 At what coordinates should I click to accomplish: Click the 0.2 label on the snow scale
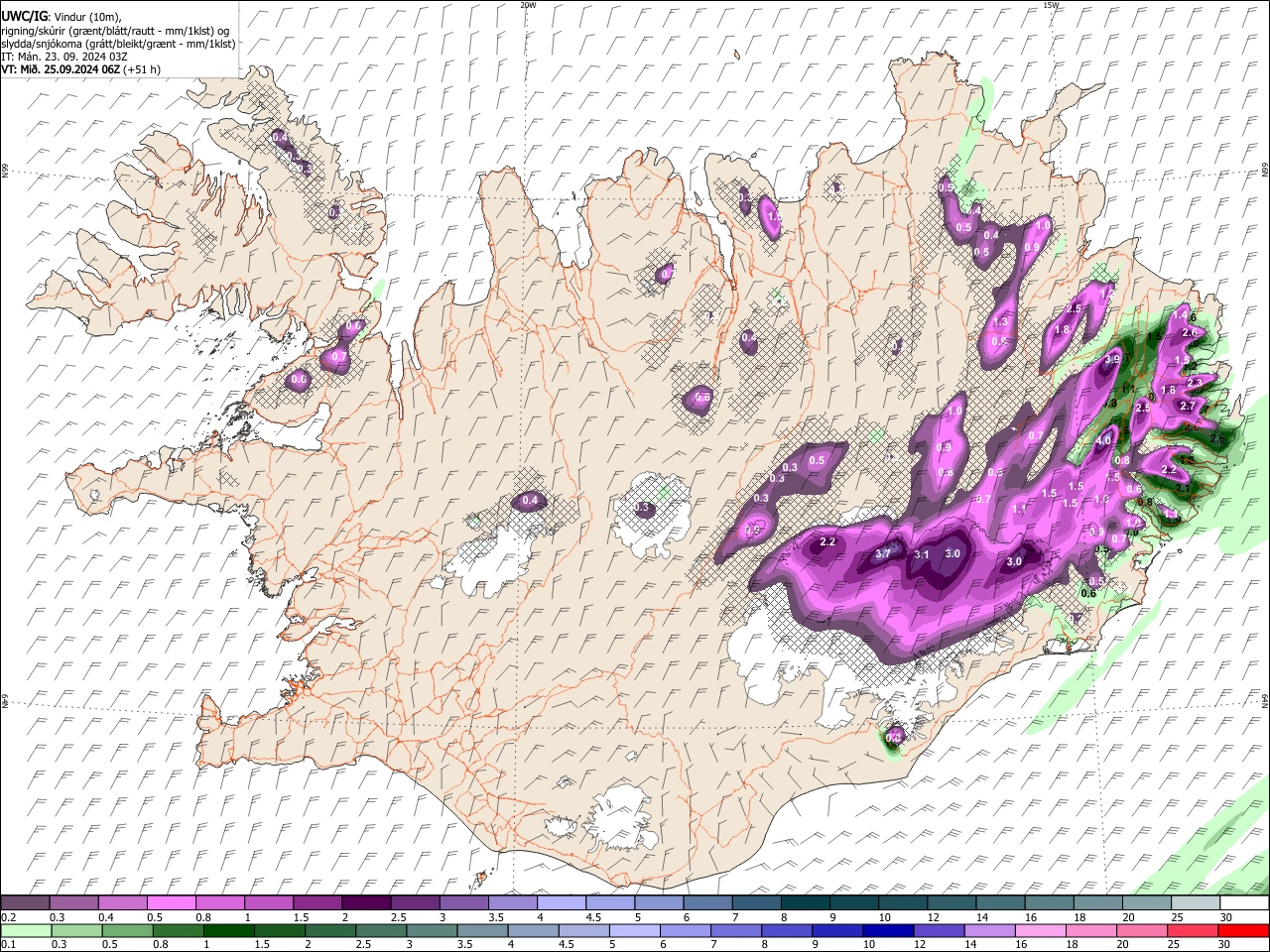9,917
